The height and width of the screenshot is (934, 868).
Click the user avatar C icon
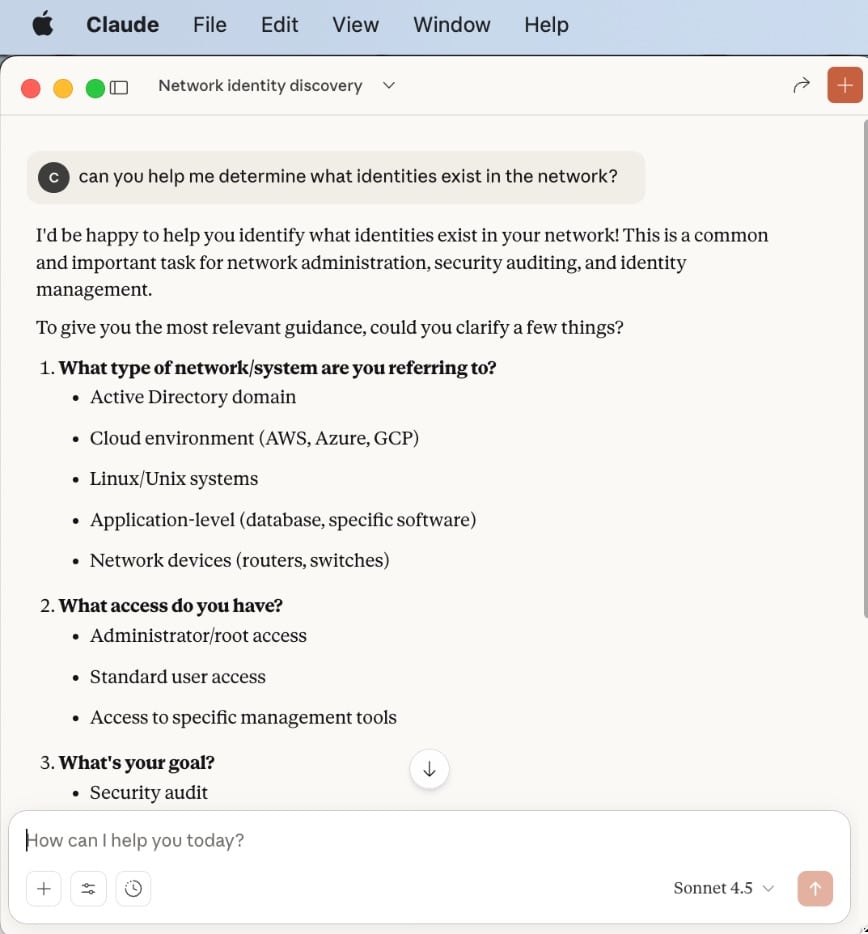(54, 177)
